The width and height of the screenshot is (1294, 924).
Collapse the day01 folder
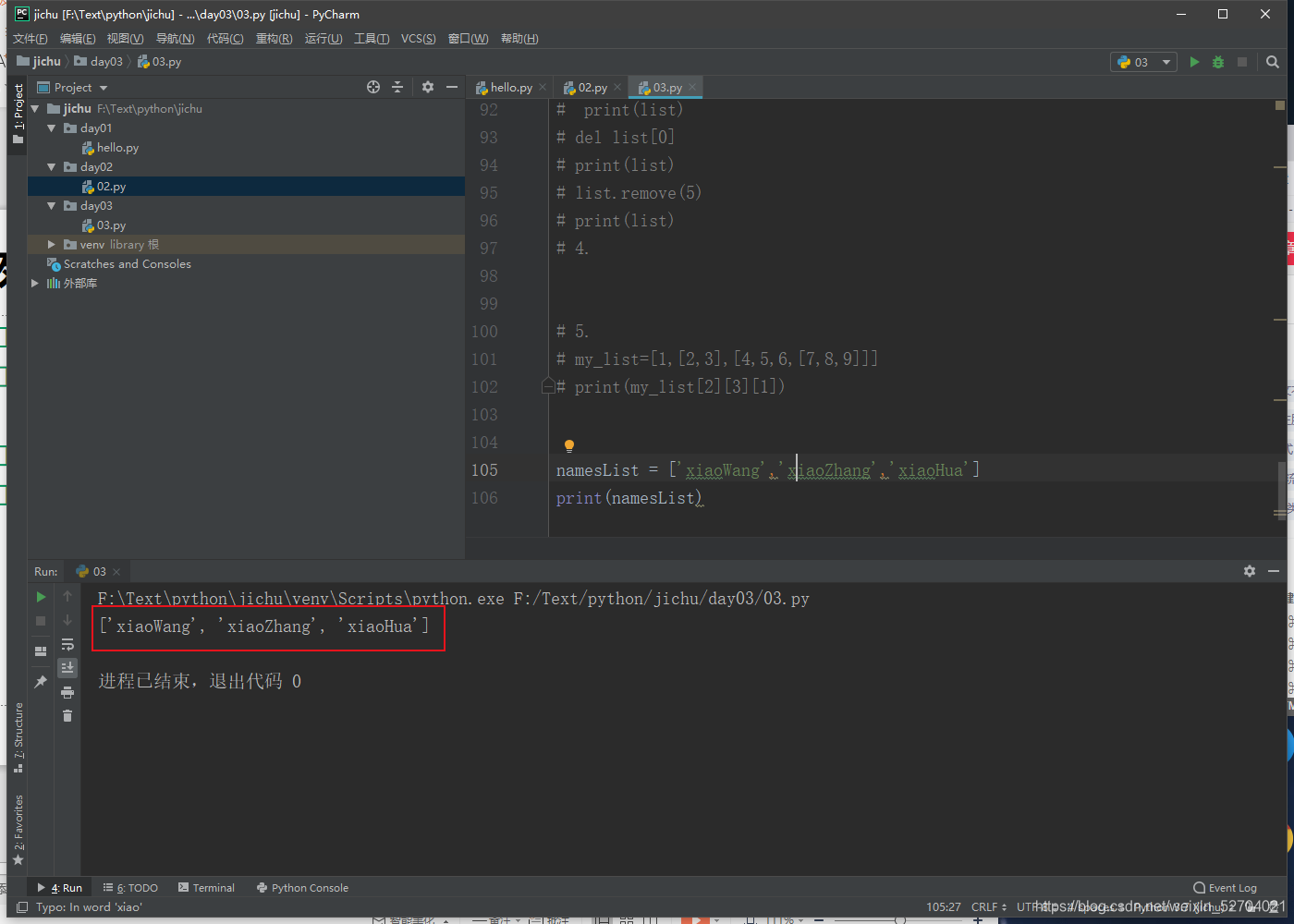click(x=52, y=128)
